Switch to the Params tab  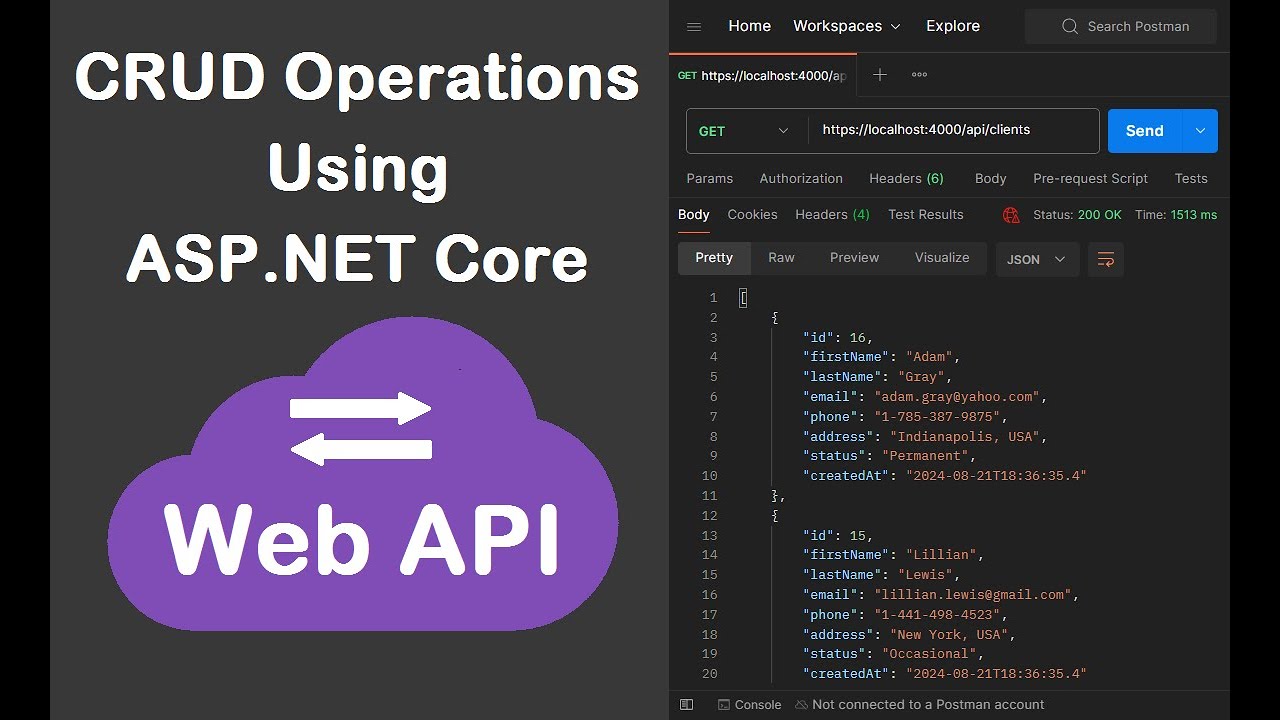tap(710, 178)
